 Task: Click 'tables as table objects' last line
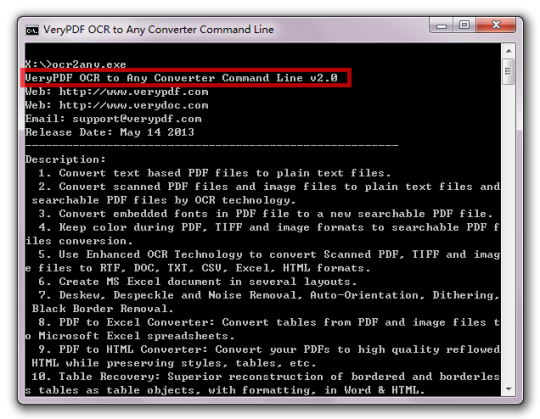point(225,390)
